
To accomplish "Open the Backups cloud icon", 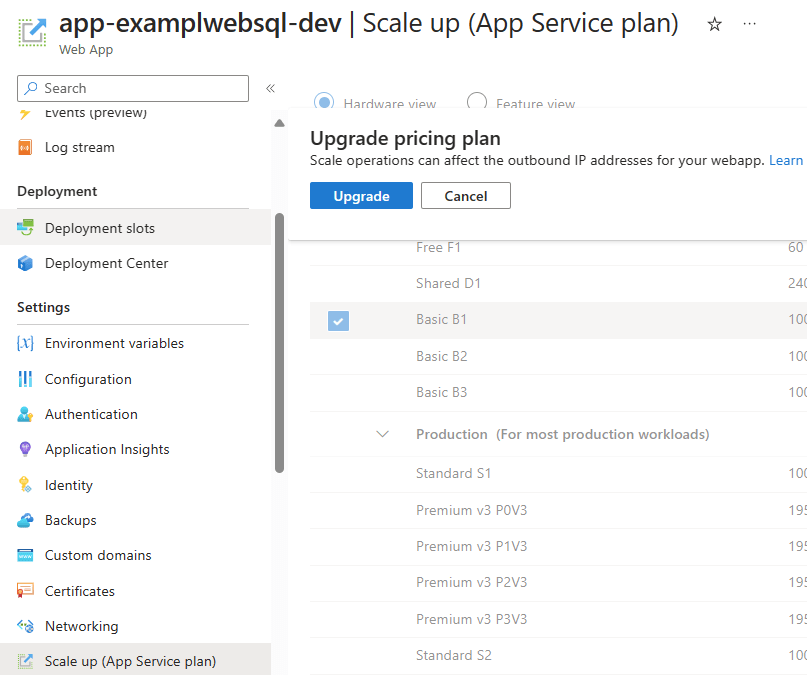I will (x=25, y=520).
